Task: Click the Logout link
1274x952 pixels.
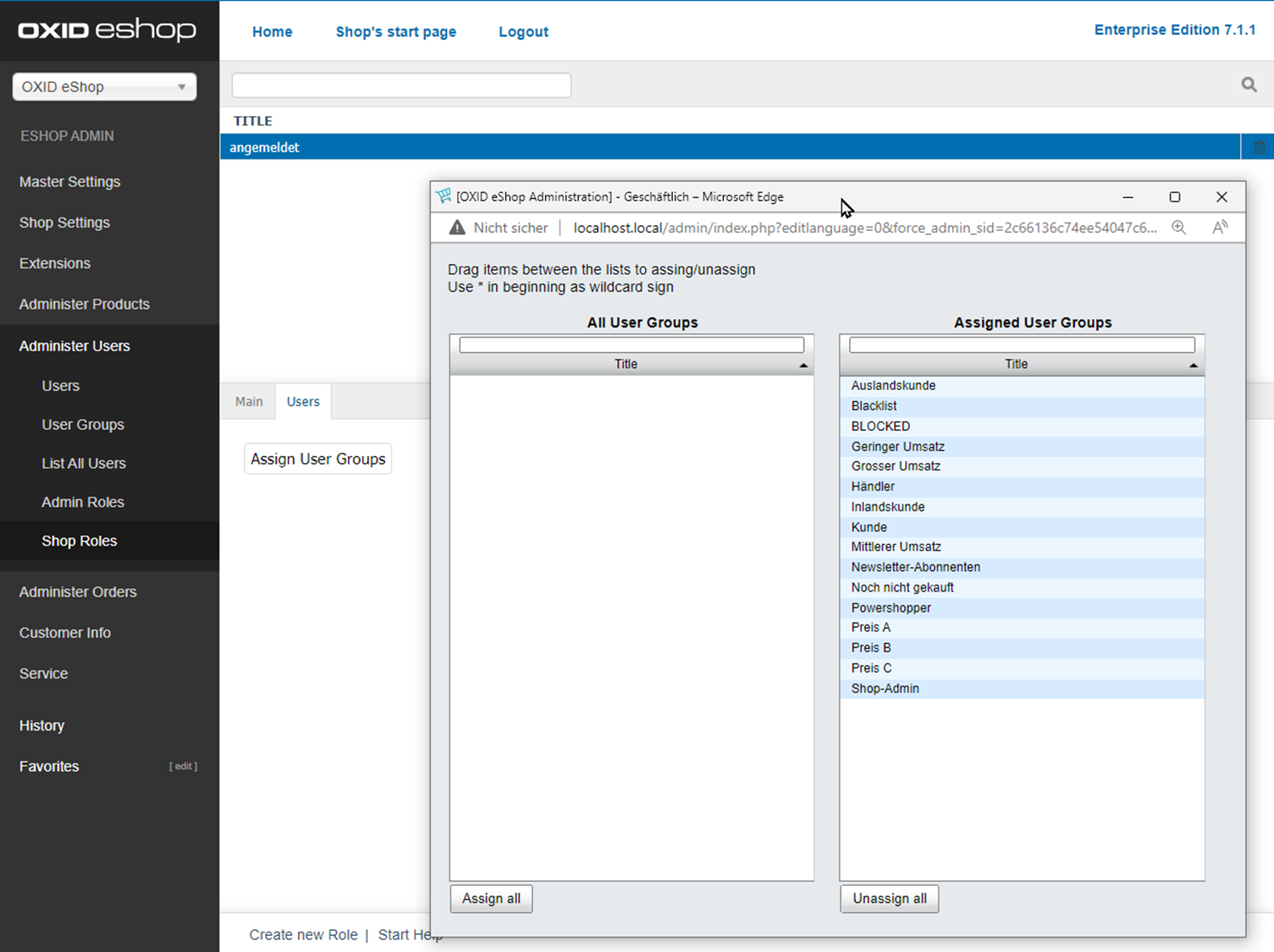Action: 523,31
